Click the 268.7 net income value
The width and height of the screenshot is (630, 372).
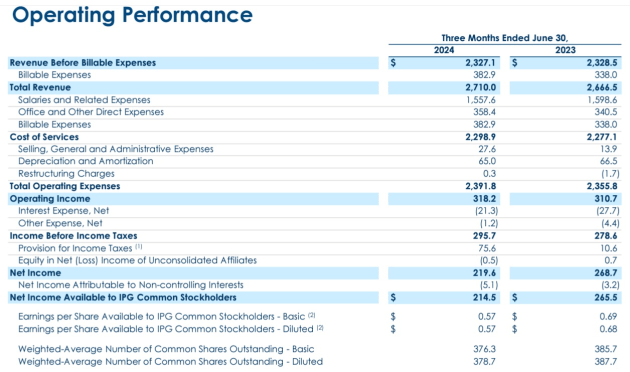point(606,273)
